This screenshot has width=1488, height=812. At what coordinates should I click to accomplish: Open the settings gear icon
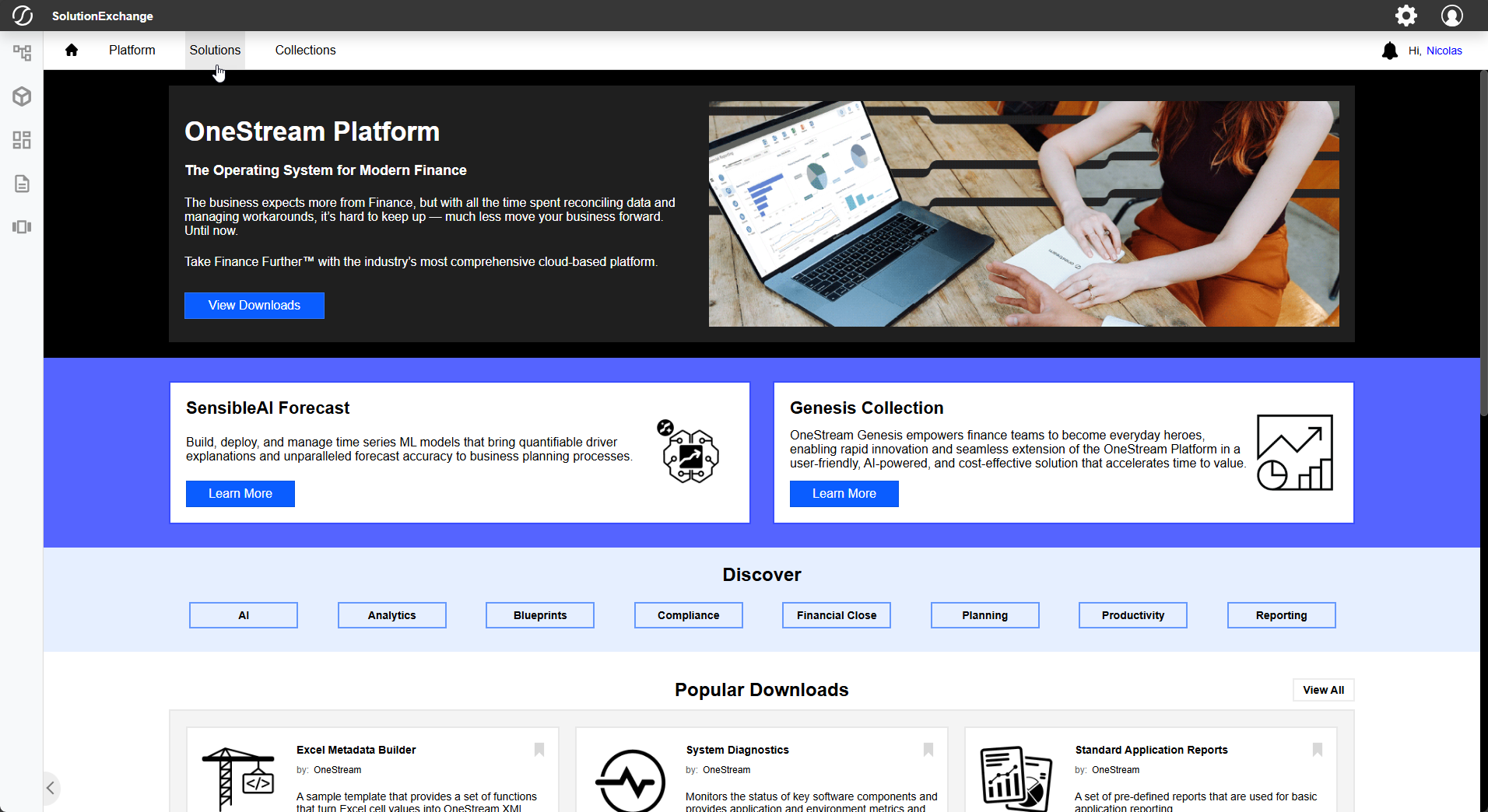click(x=1406, y=16)
